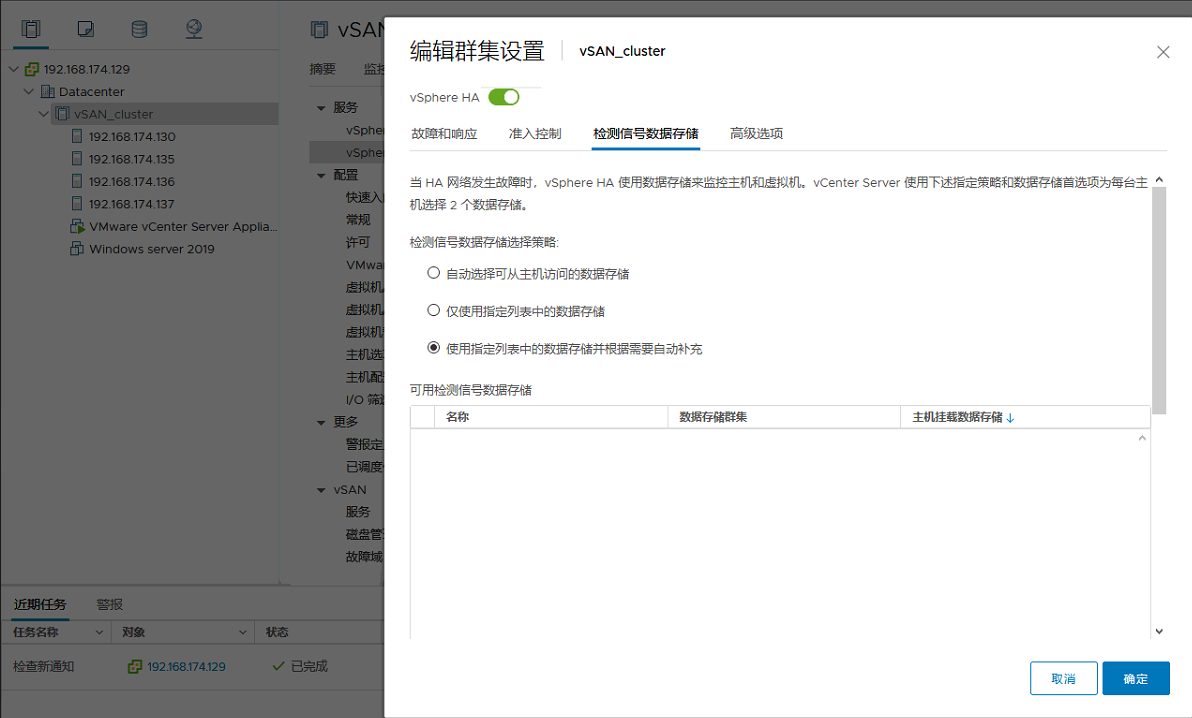Click VM icon of Windows server 2019
The height and width of the screenshot is (718, 1192).
77,249
